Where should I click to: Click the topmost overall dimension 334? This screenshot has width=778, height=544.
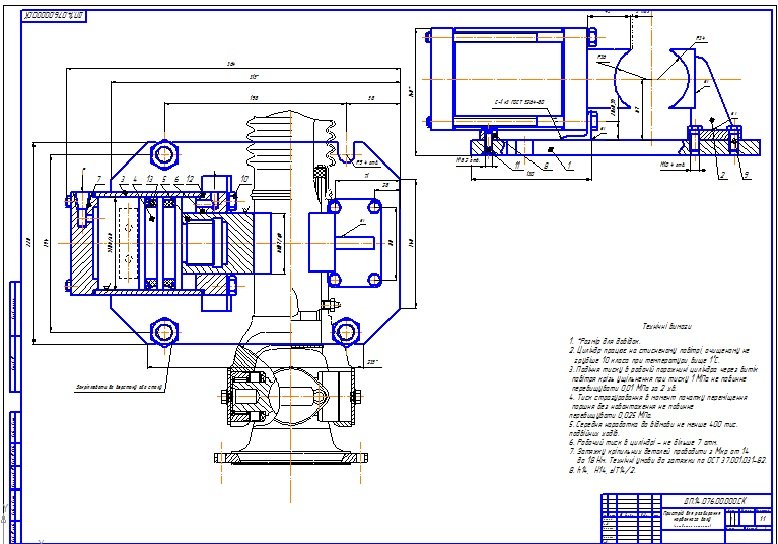[x=231, y=63]
